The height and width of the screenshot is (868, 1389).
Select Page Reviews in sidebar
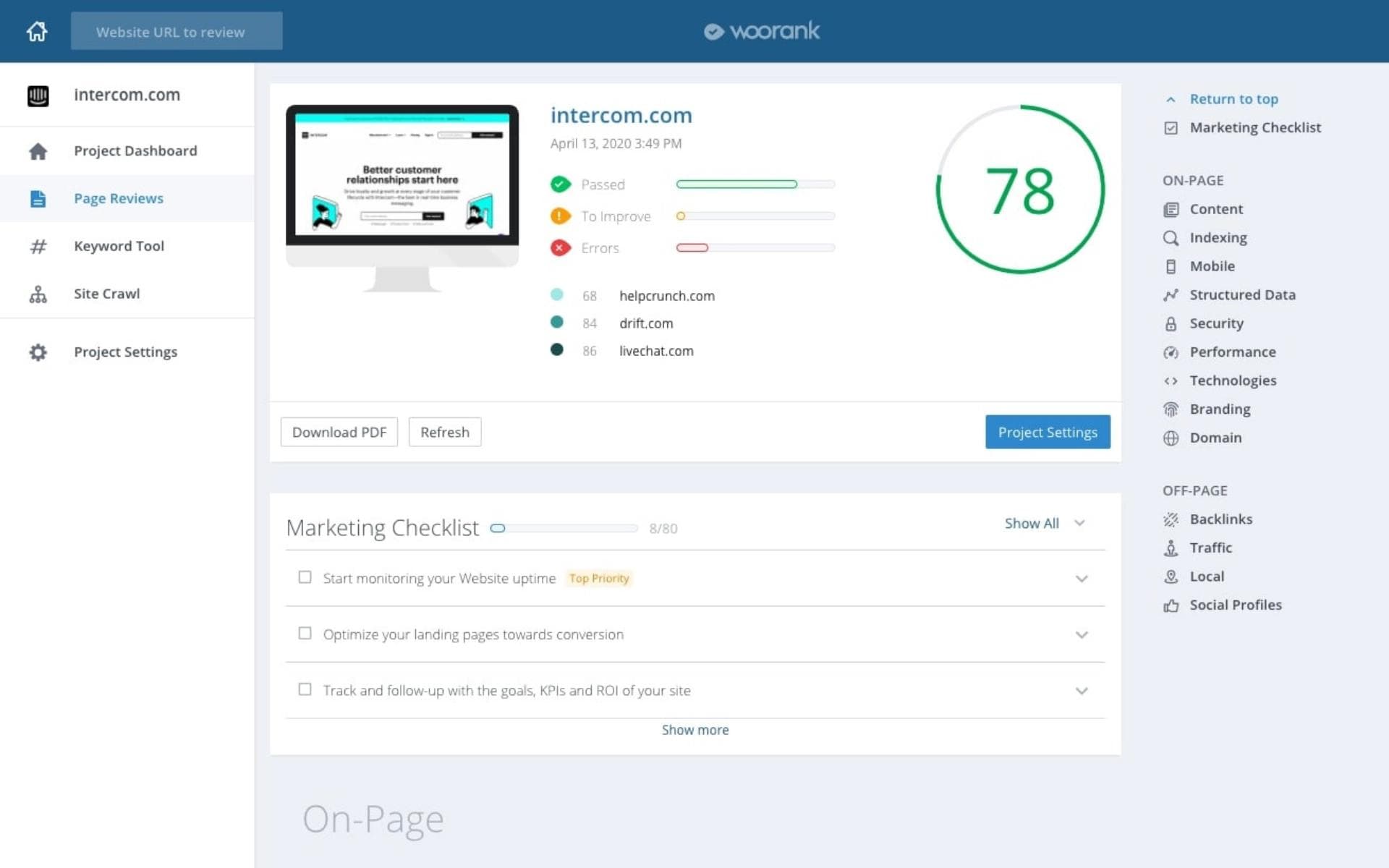tap(127, 198)
